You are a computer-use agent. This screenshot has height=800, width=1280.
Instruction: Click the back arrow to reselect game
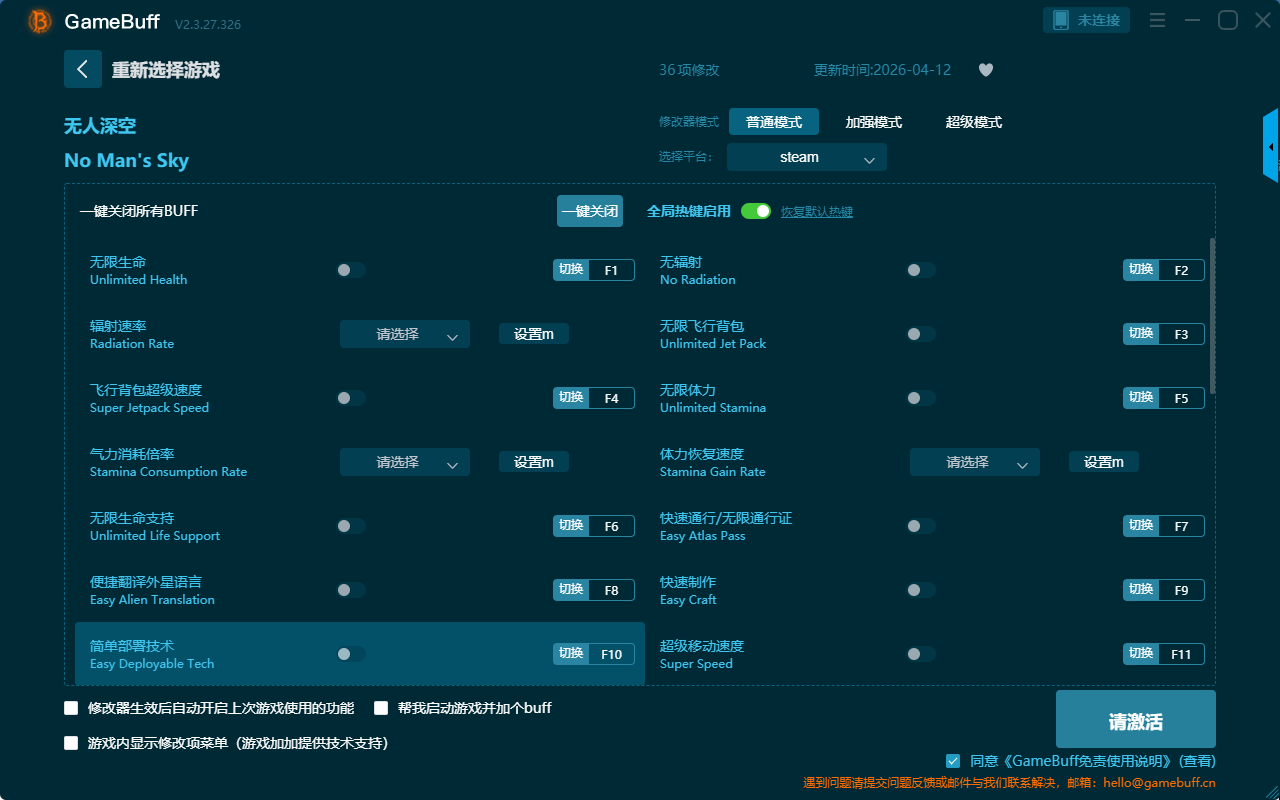[x=83, y=69]
